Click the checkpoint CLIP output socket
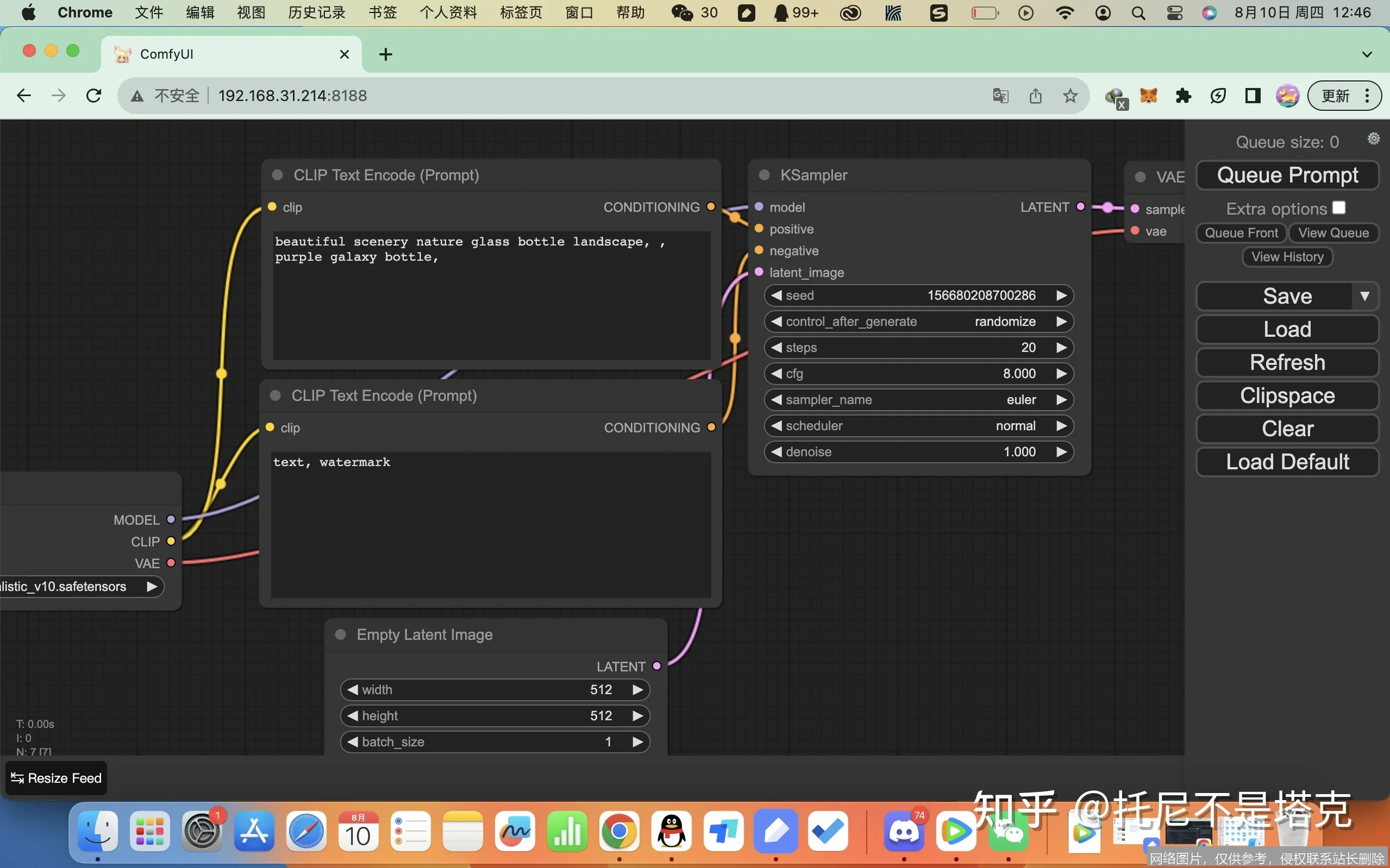 (x=171, y=542)
